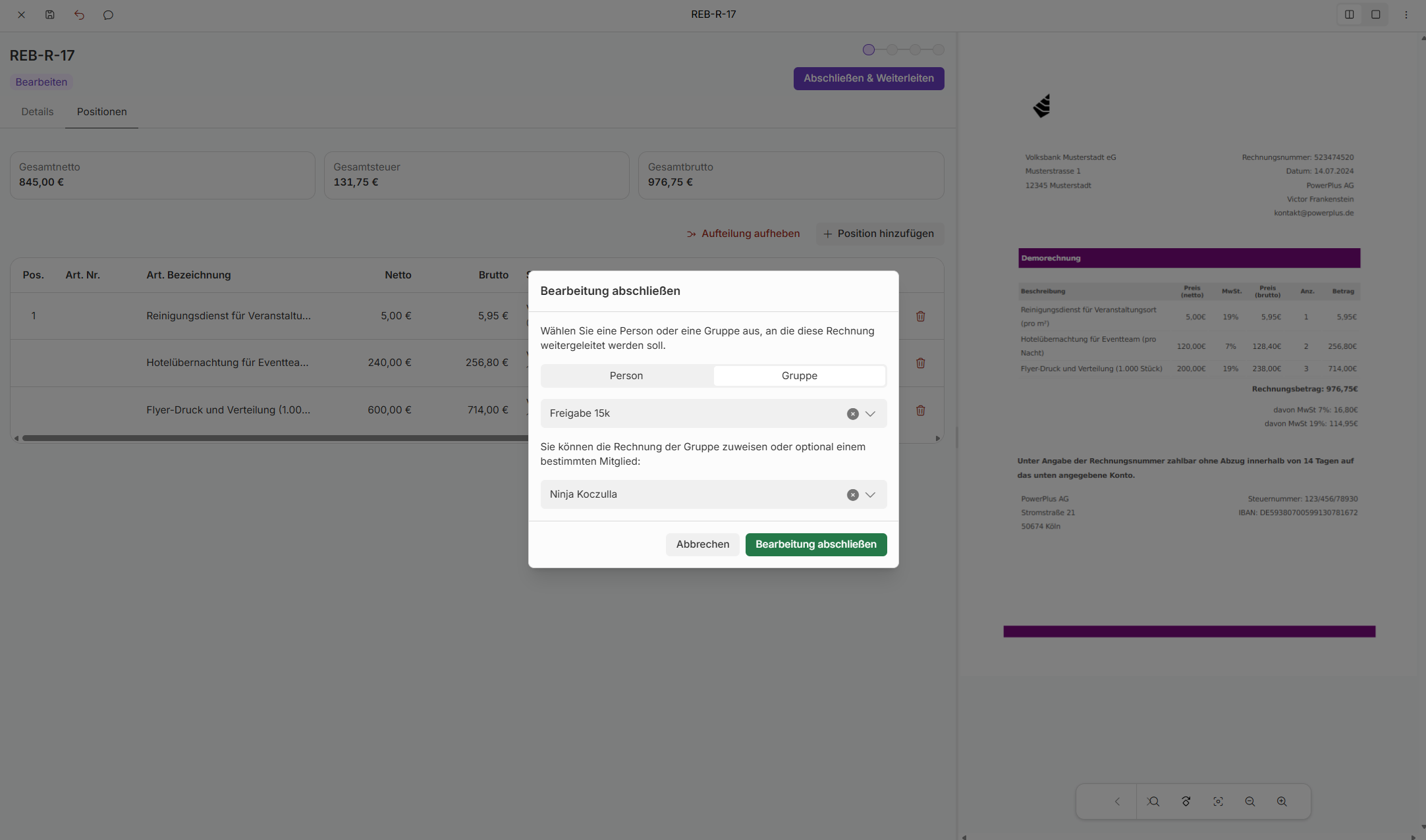Click the green Bearbeitung abschließen button
1426x840 pixels.
[815, 544]
